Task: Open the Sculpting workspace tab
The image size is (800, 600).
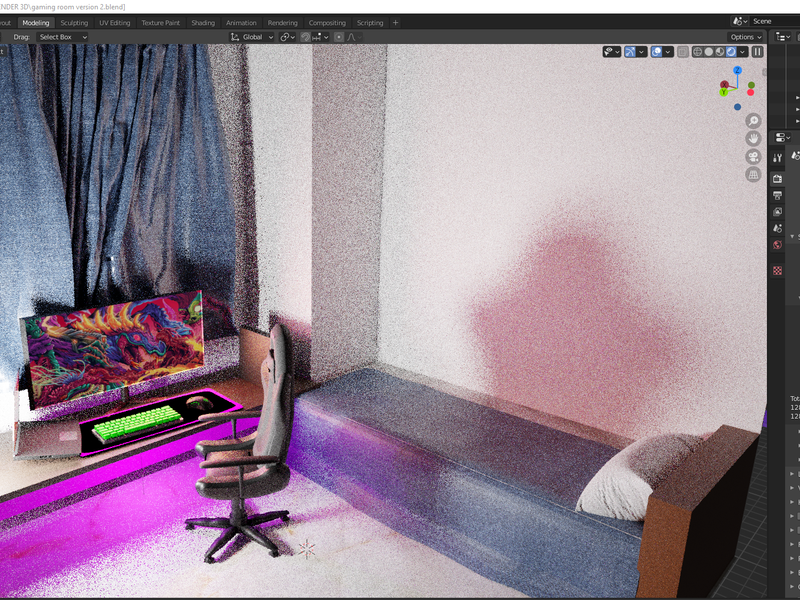Action: [x=74, y=22]
